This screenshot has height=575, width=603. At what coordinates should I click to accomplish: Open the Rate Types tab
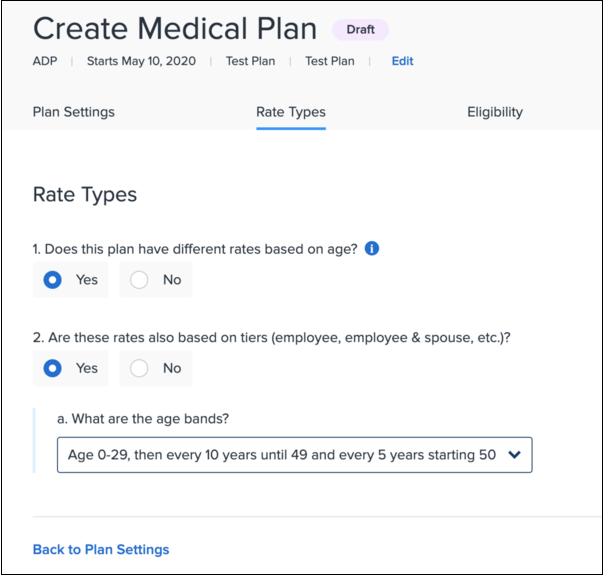[x=291, y=112]
